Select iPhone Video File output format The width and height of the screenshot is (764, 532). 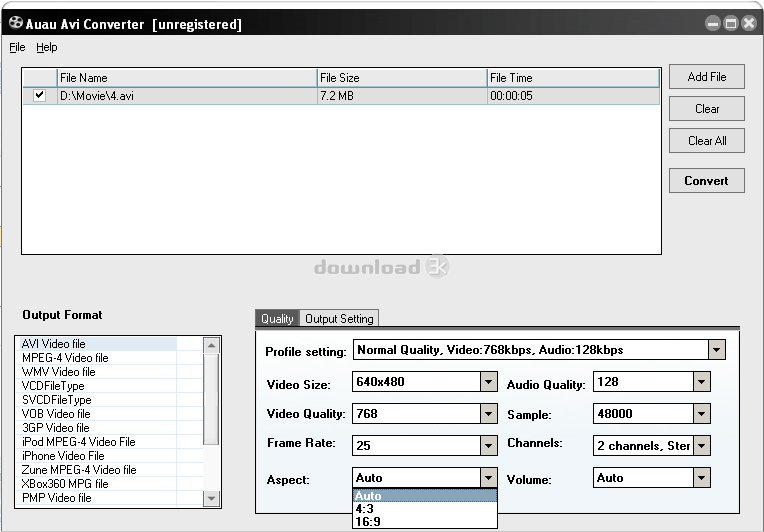point(96,456)
